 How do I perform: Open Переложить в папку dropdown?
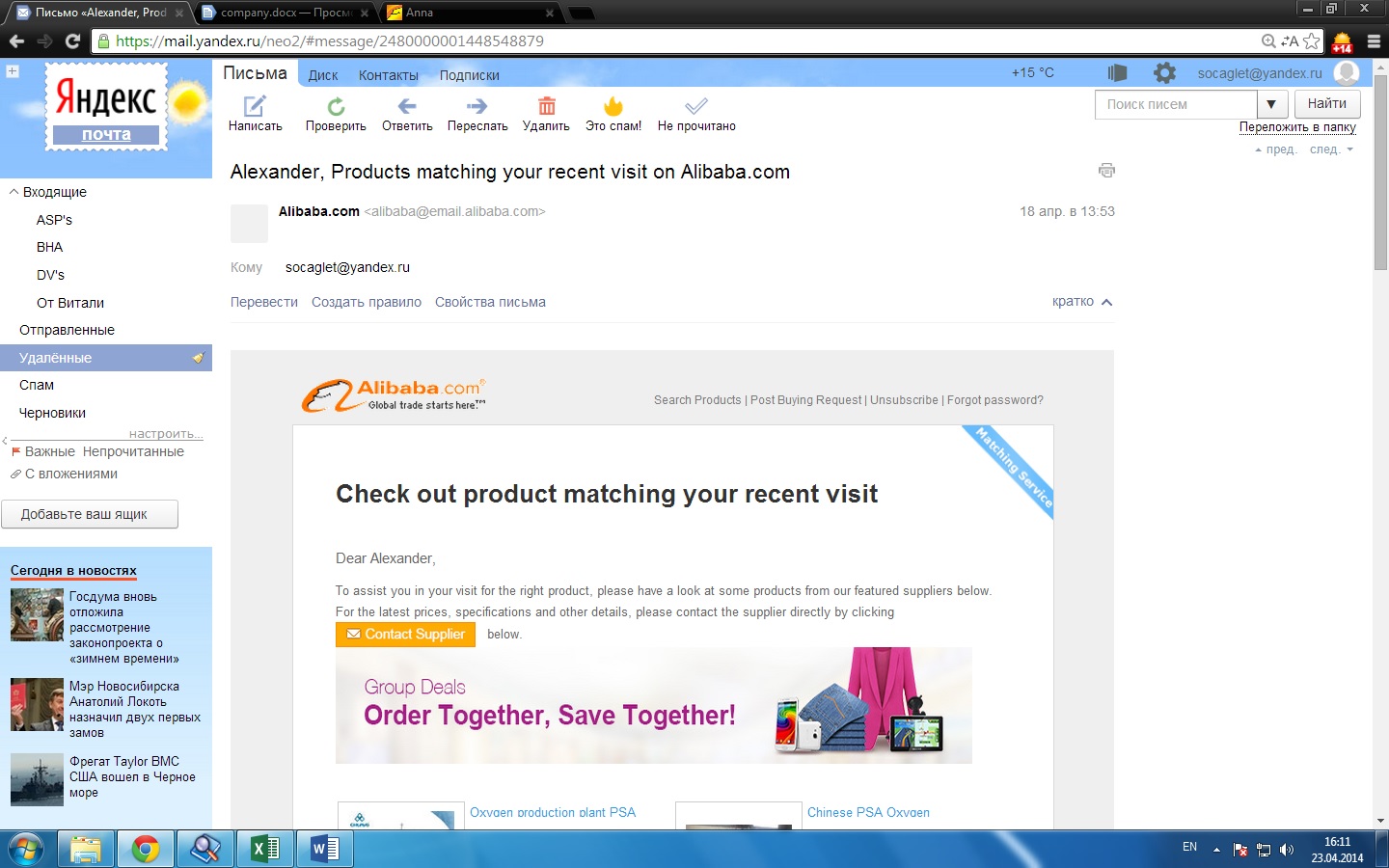1297,127
